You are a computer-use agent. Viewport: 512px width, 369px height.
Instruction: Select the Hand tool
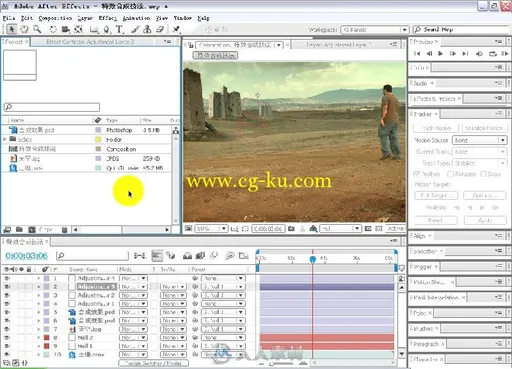click(24, 29)
